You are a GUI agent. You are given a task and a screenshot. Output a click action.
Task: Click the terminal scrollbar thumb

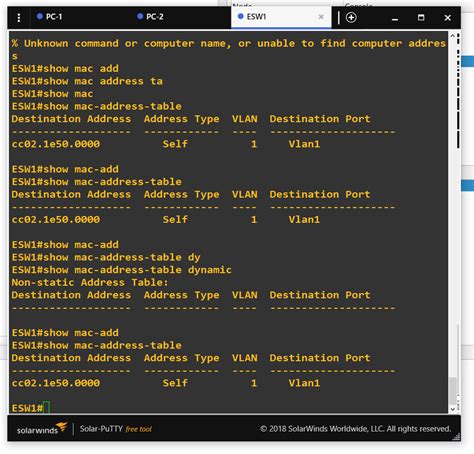(452, 391)
